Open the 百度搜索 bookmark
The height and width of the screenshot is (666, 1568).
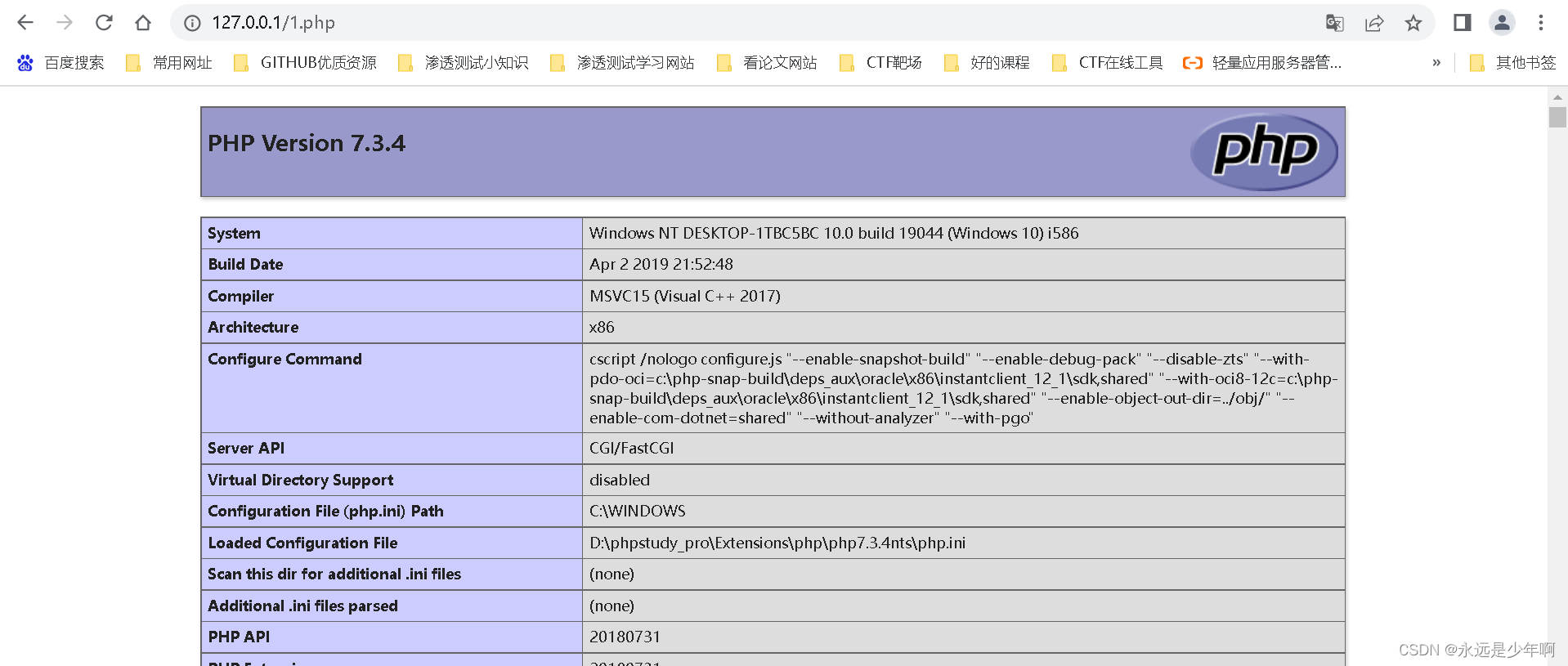pos(60,63)
